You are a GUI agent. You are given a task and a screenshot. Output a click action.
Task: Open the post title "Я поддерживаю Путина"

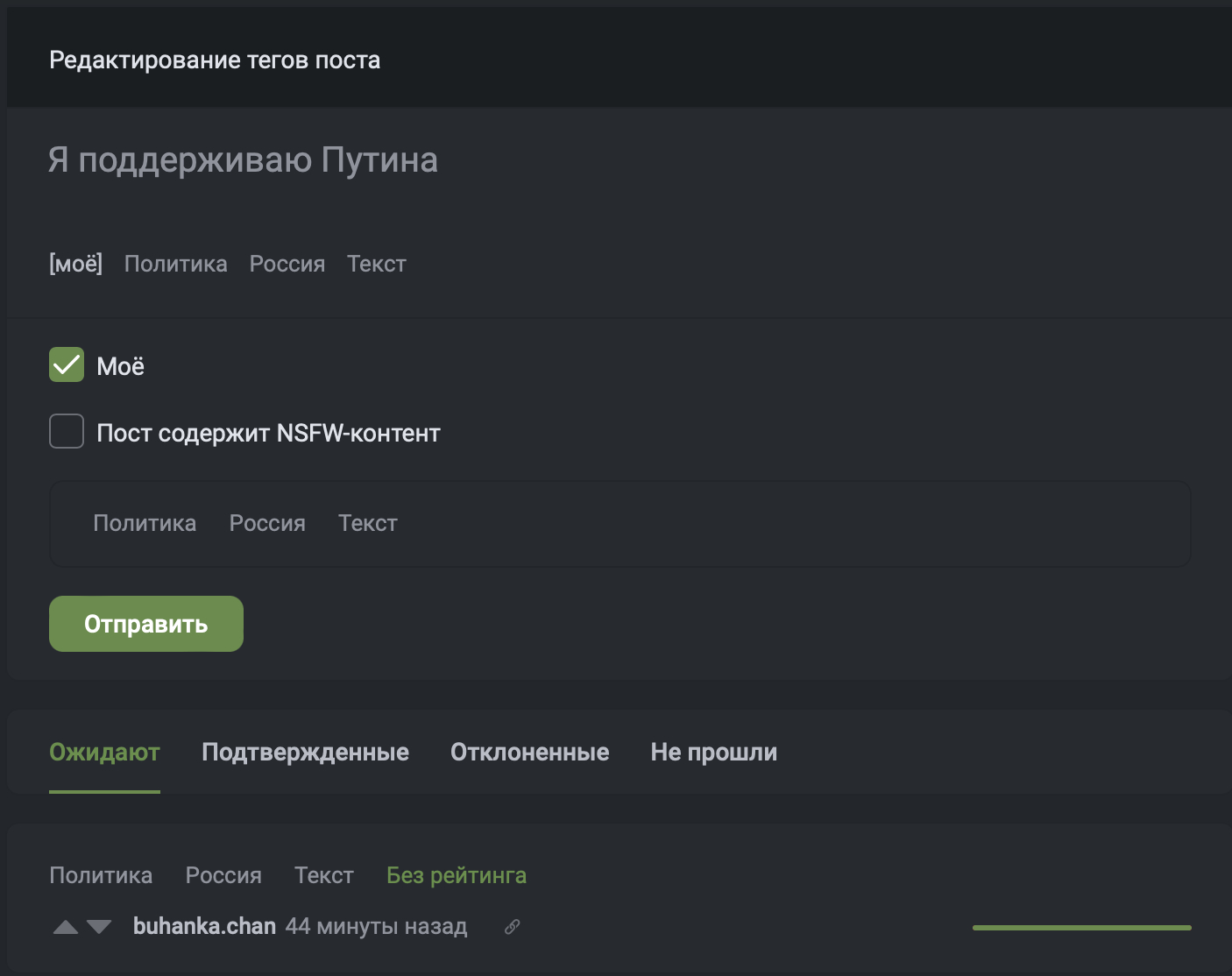tap(243, 160)
